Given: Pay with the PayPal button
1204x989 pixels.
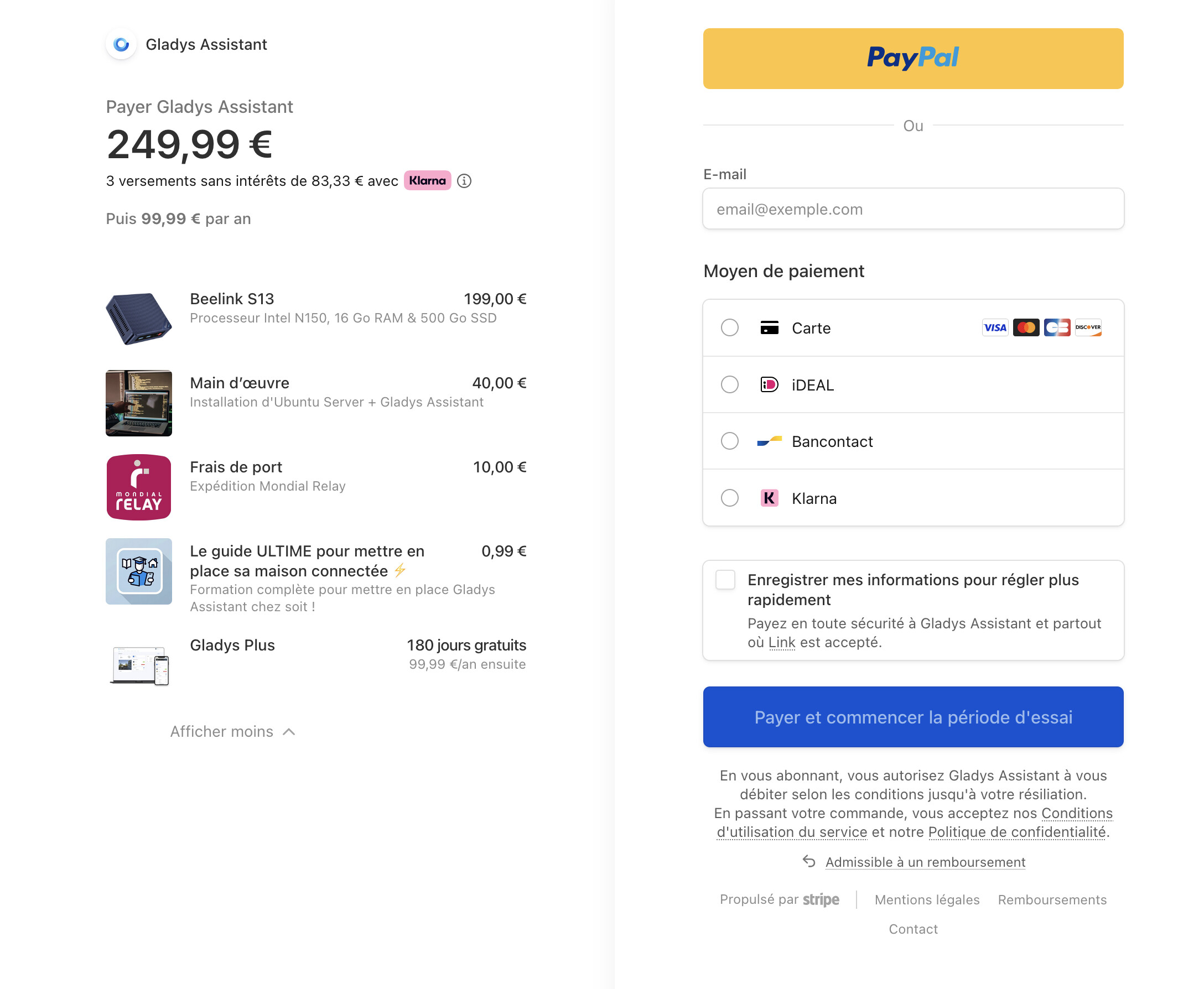Looking at the screenshot, I should [x=912, y=59].
